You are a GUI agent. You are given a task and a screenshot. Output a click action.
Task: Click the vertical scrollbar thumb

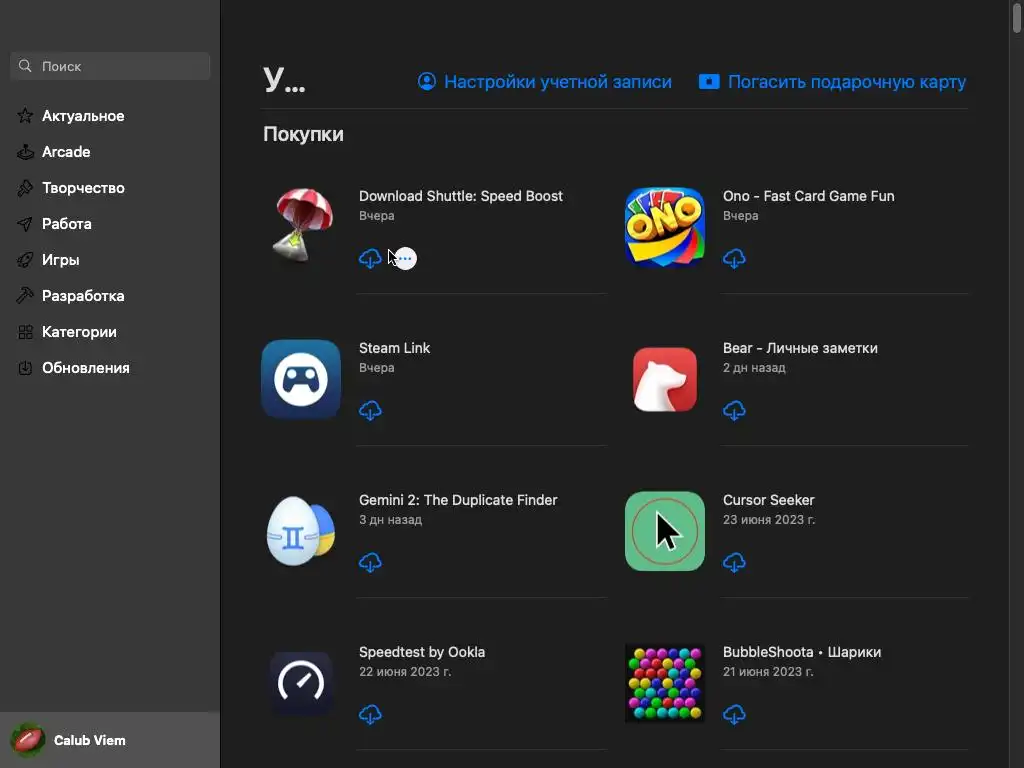tap(1017, 16)
